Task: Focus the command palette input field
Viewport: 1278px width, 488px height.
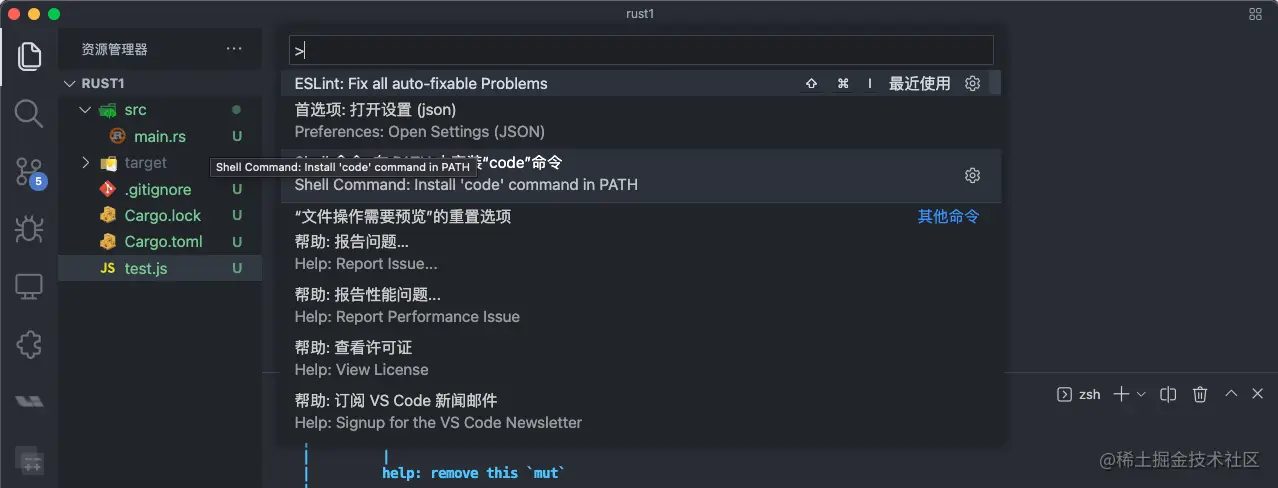Action: pos(641,50)
